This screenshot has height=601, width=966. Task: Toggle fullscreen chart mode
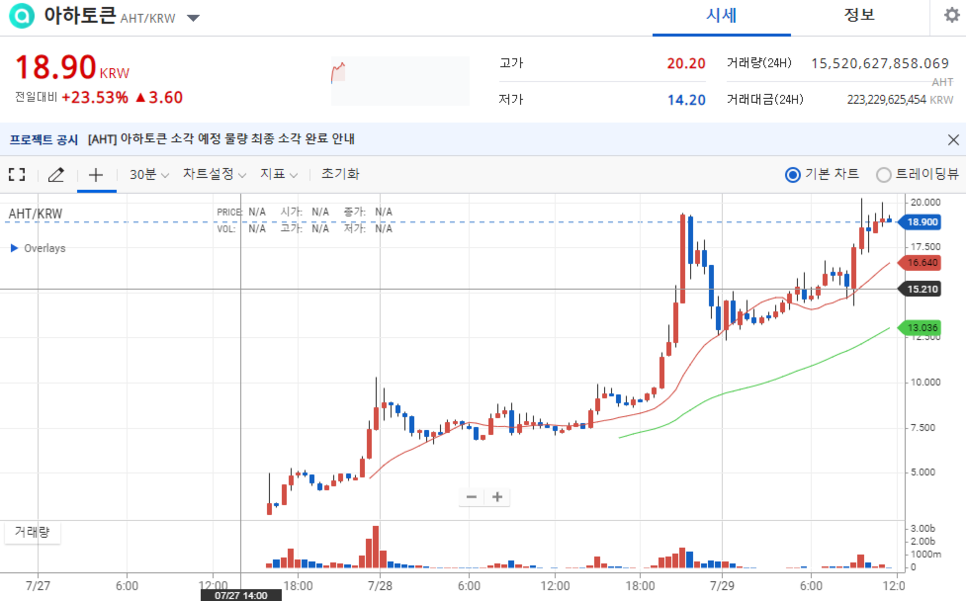pos(17,174)
